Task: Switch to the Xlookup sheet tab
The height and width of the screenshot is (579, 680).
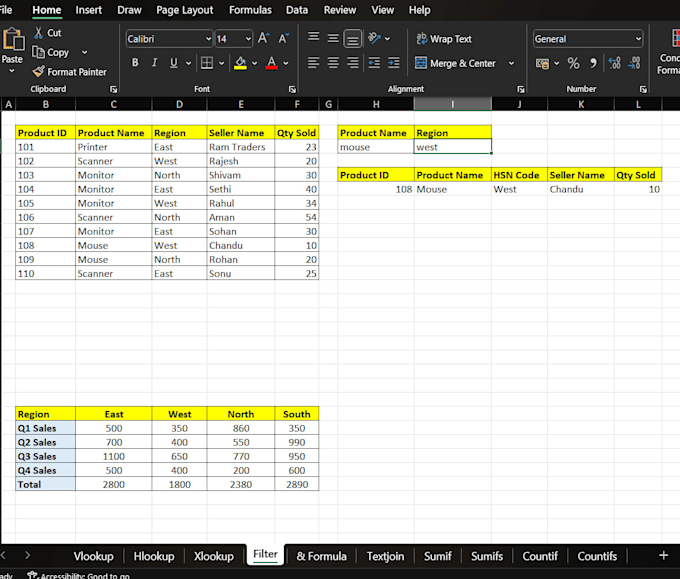Action: click(214, 556)
